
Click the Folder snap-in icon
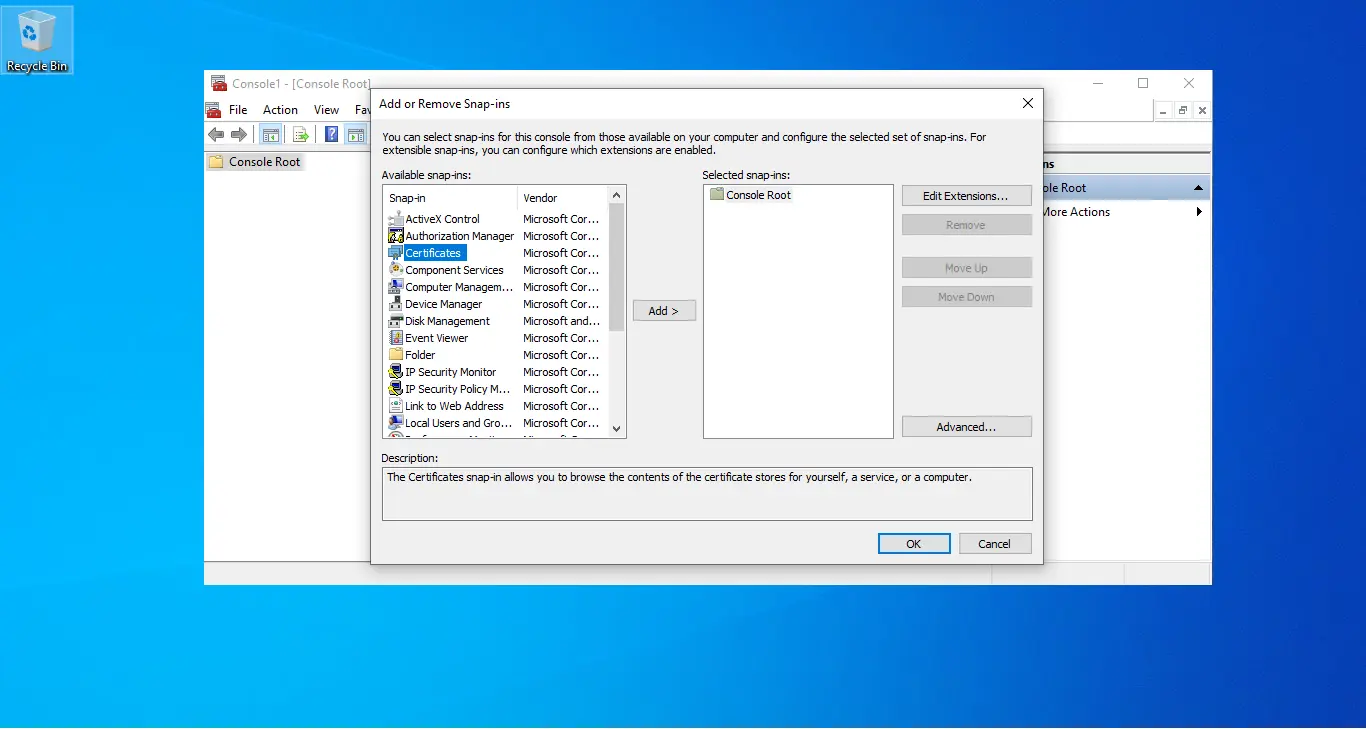(396, 355)
